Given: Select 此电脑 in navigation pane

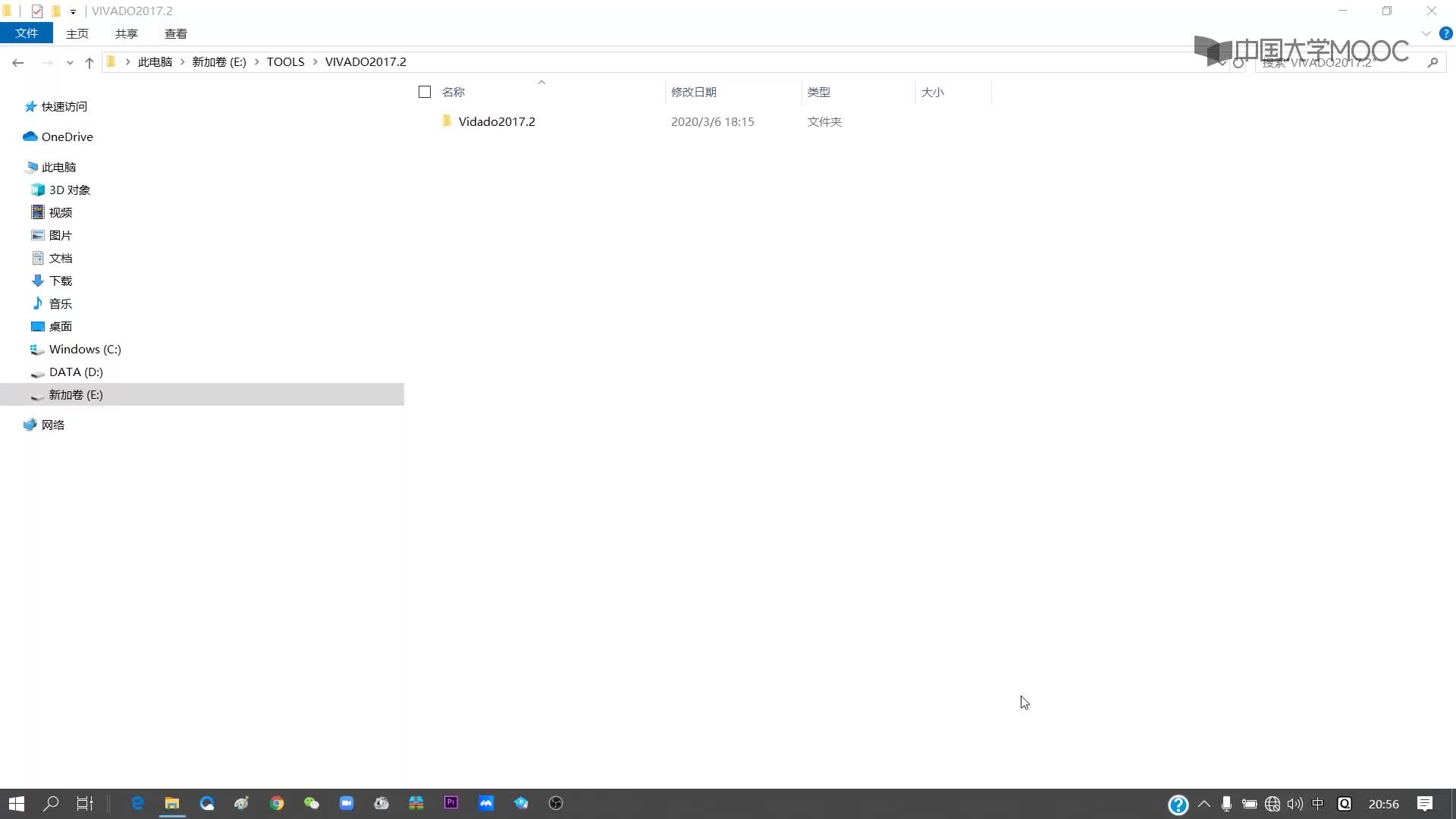Looking at the screenshot, I should coord(58,167).
